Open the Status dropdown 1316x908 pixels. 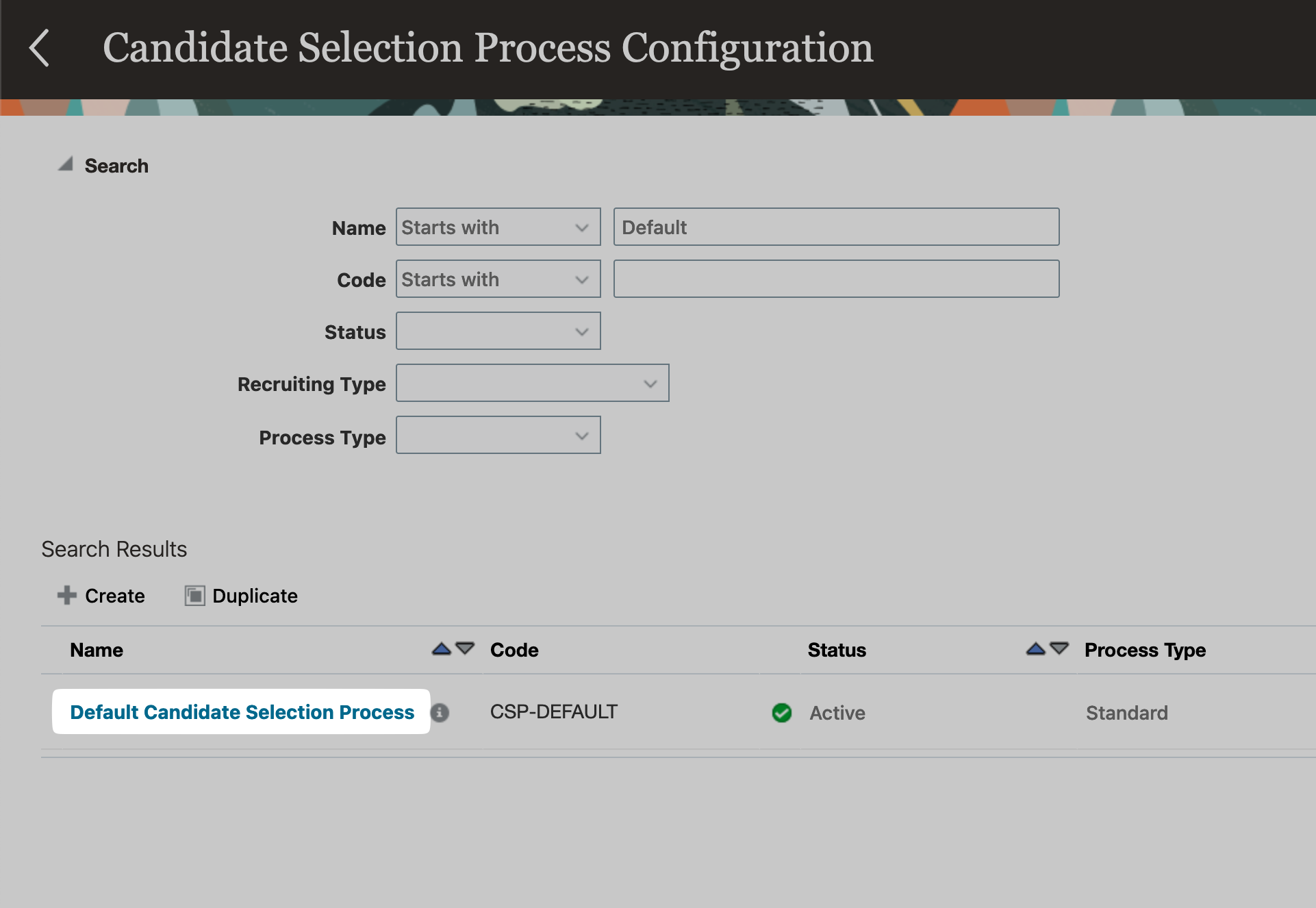498,331
